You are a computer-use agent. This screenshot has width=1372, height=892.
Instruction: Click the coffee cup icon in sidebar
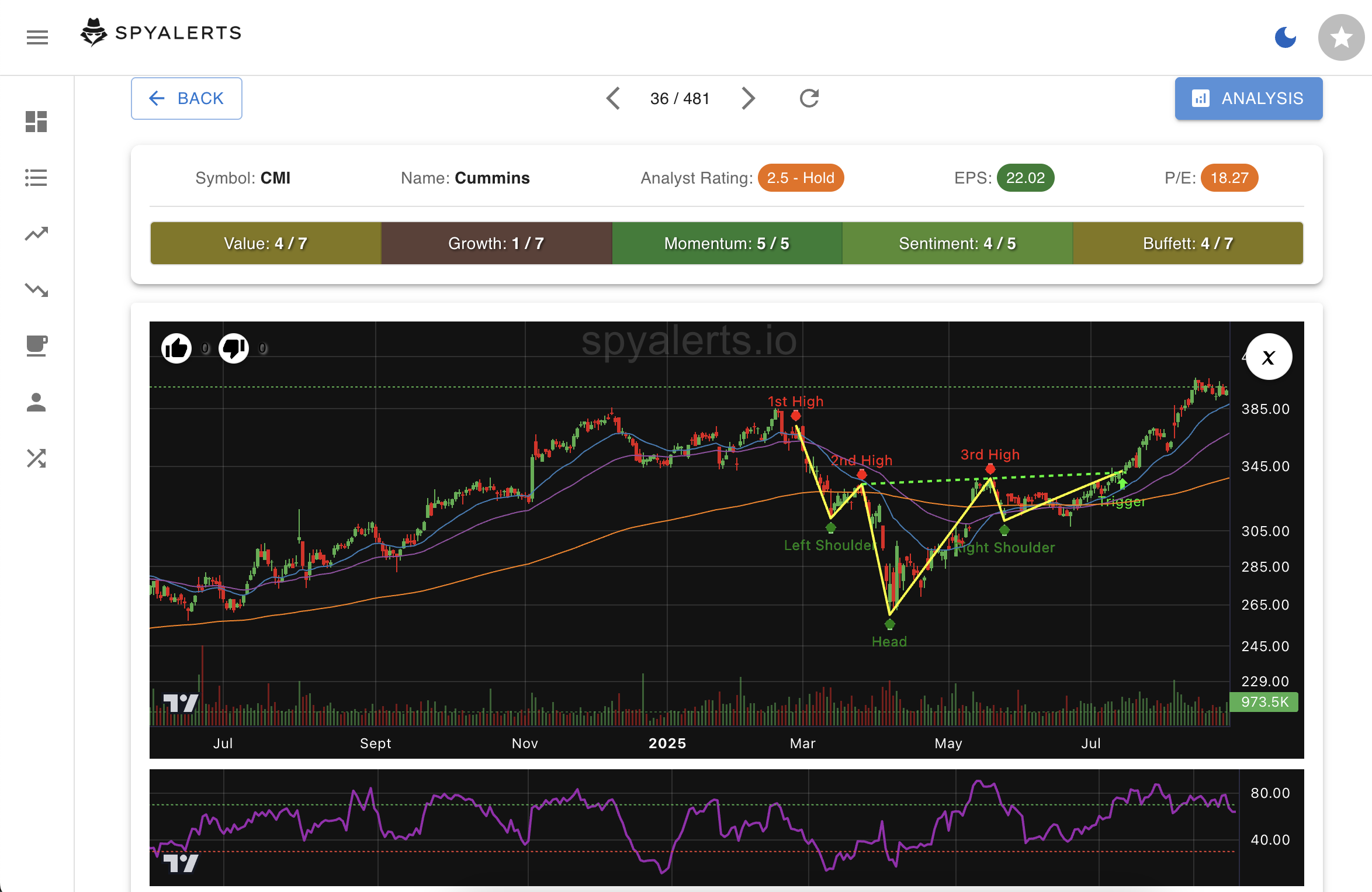click(x=36, y=346)
